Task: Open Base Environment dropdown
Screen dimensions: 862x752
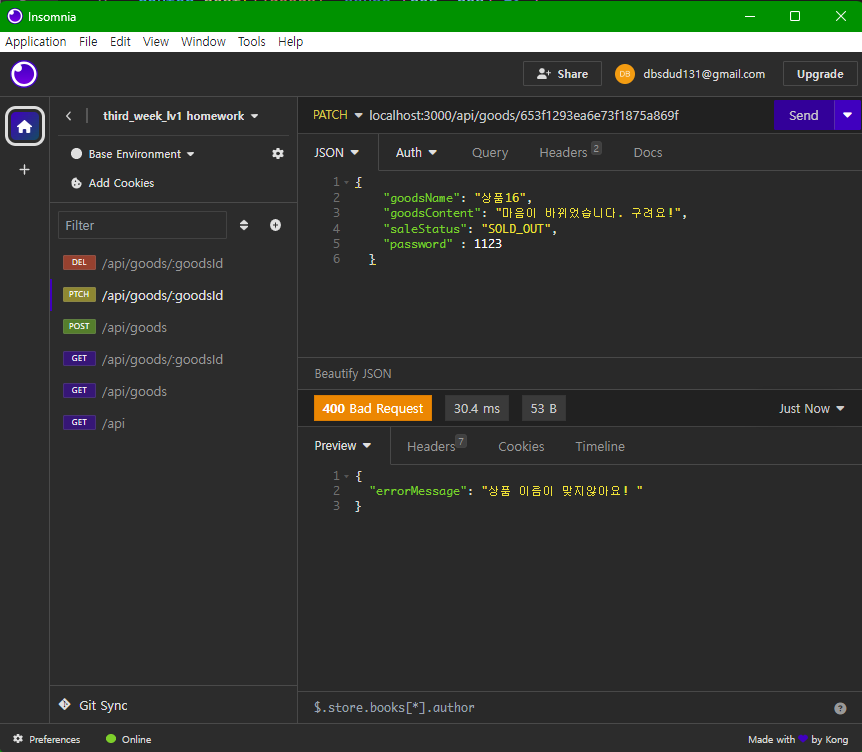Action: pos(141,154)
